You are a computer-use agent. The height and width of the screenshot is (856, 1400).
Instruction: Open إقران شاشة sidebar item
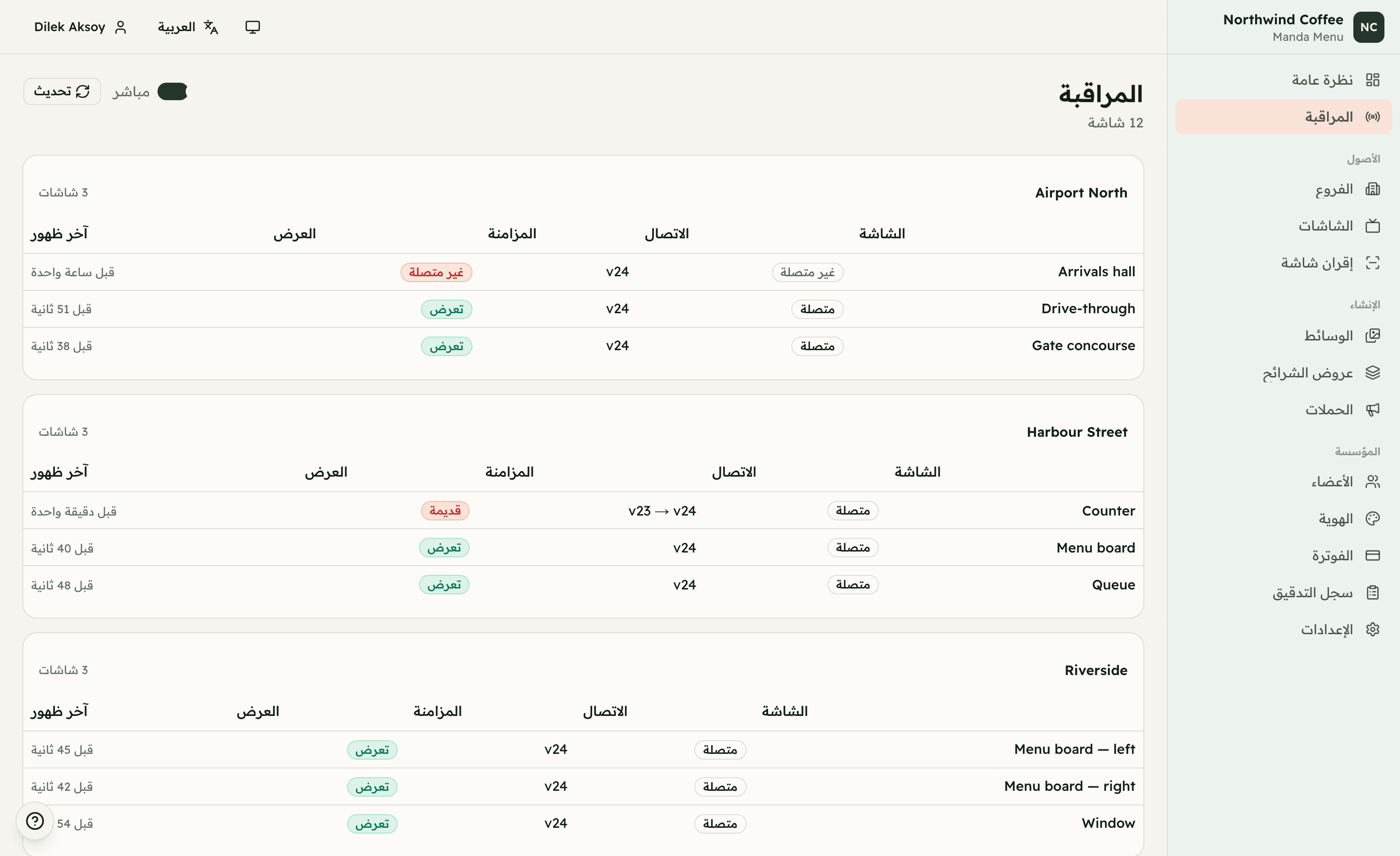tap(1283, 263)
